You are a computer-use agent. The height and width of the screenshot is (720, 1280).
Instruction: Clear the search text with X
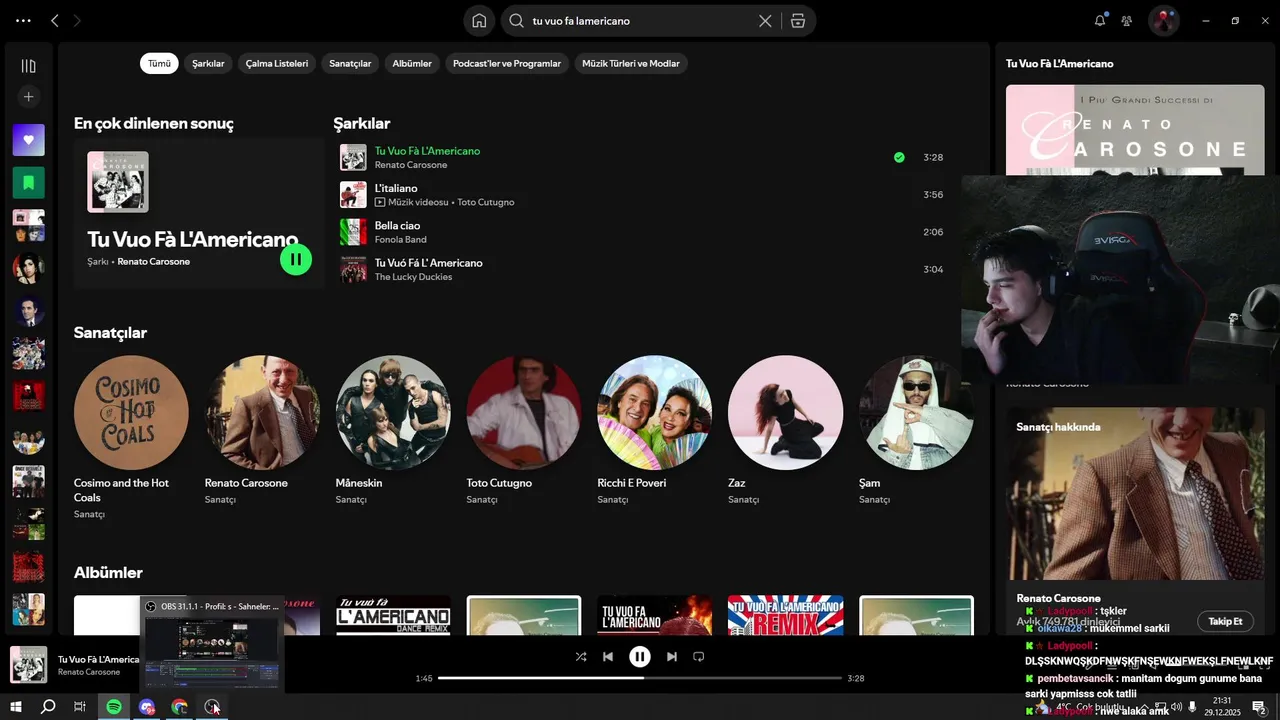coord(765,20)
